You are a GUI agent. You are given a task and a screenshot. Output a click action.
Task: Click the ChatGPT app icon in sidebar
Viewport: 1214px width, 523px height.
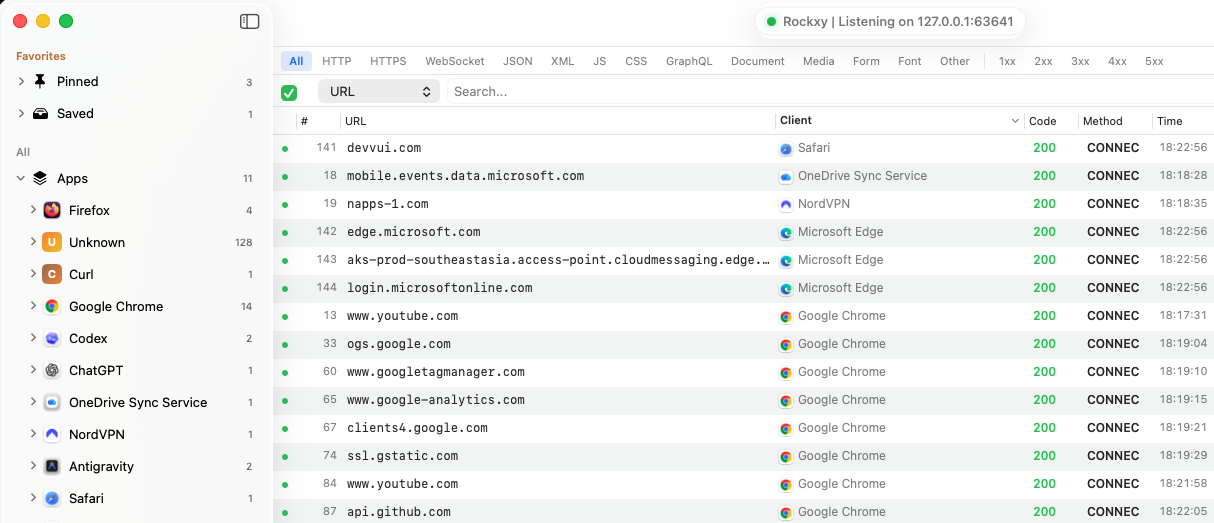[x=52, y=370]
